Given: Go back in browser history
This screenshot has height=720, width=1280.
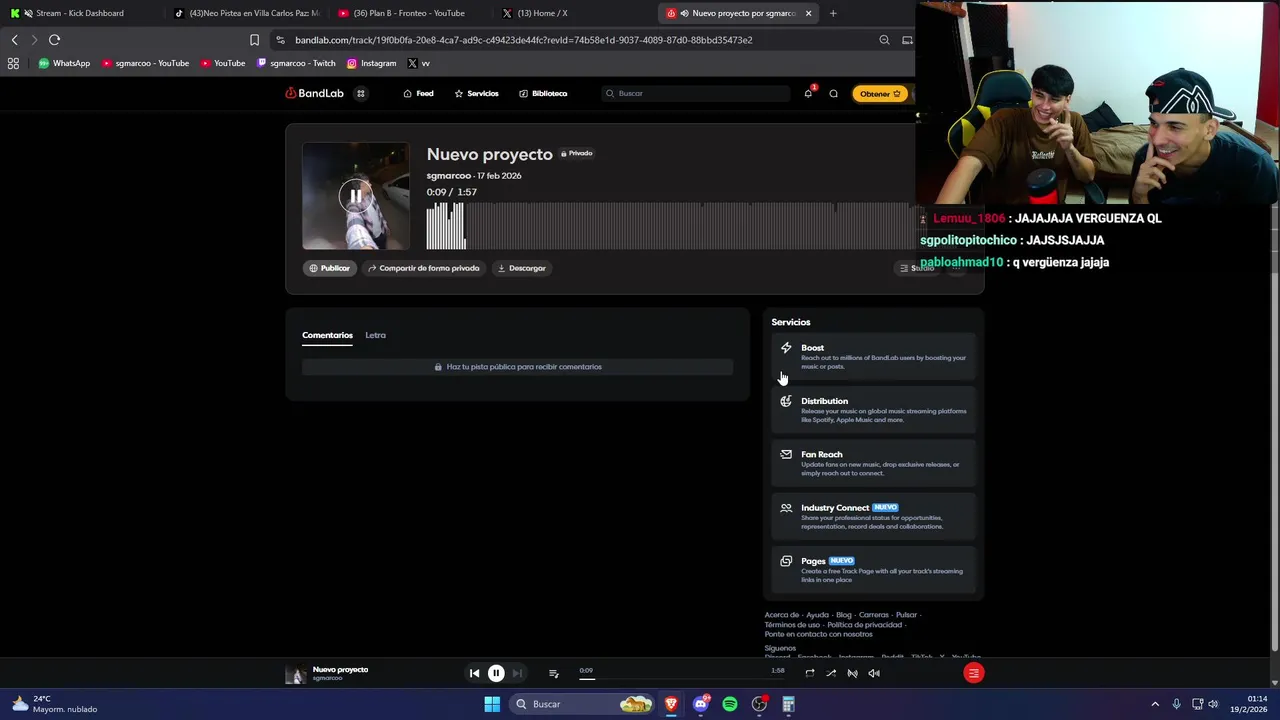Looking at the screenshot, I should coord(14,40).
